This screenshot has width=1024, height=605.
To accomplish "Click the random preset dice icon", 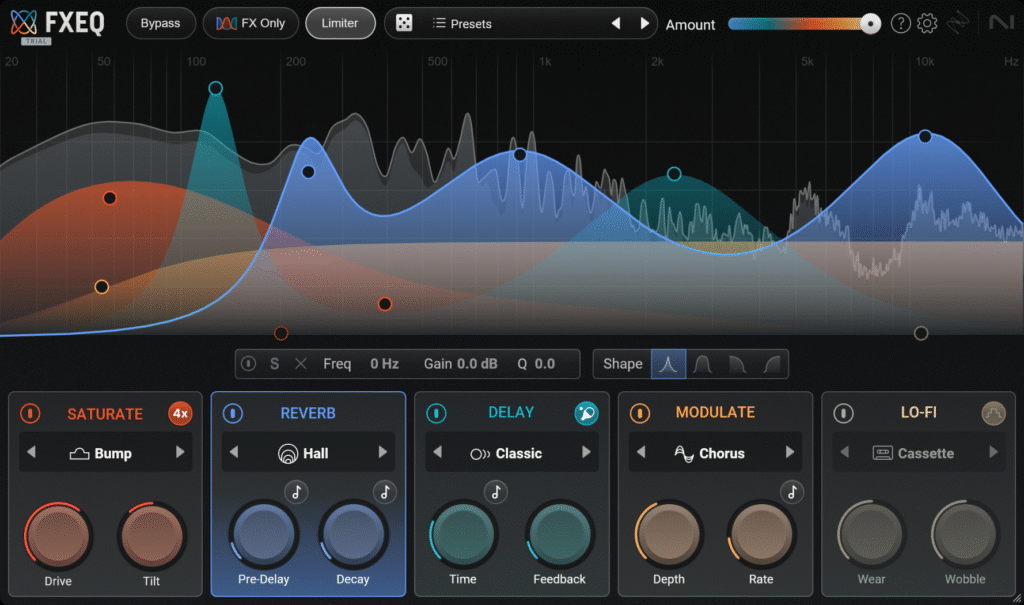I will [404, 23].
